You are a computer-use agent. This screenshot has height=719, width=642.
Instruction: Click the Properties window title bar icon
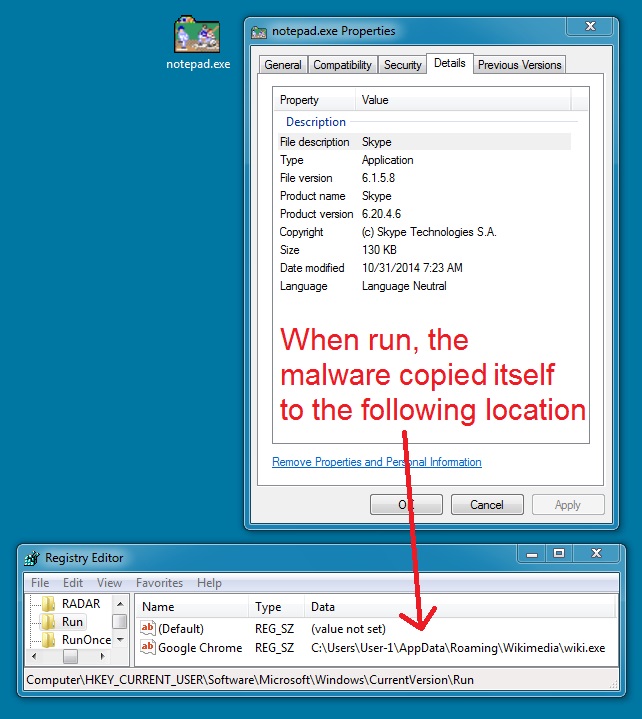[259, 32]
